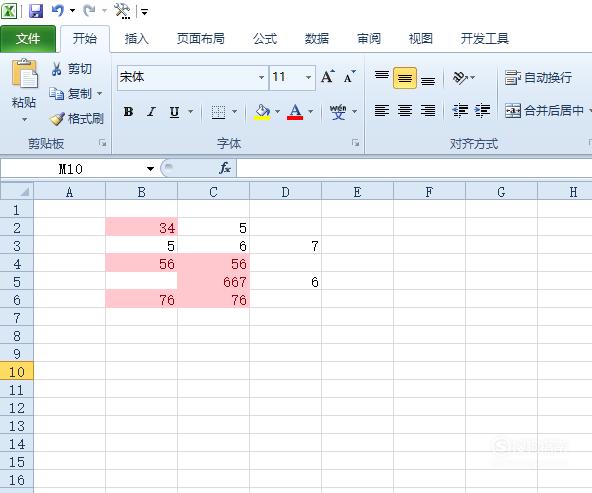592x493 pixels.
Task: Switch to the 开始 tab
Action: tap(85, 39)
